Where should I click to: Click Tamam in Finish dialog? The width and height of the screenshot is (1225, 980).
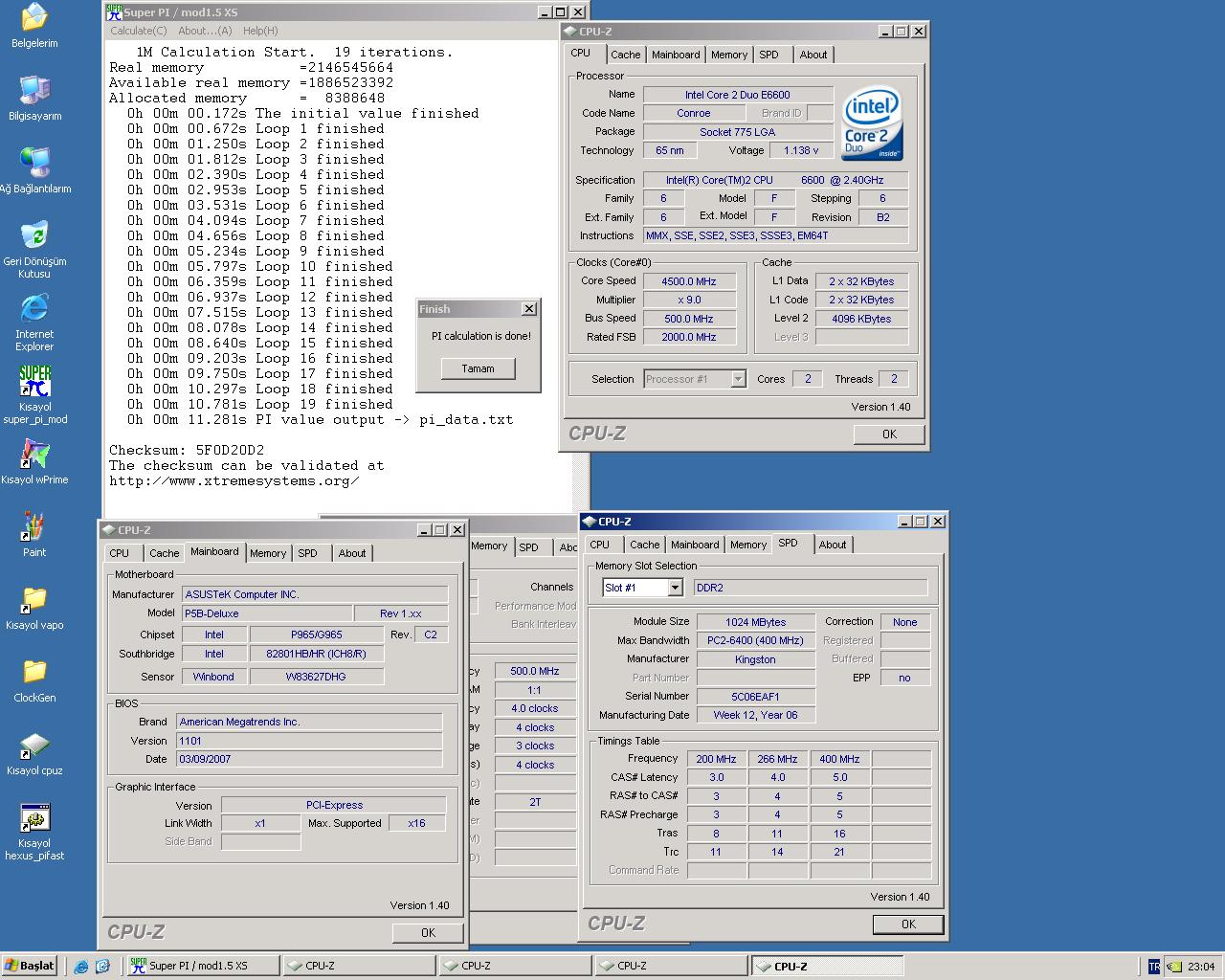tap(479, 368)
